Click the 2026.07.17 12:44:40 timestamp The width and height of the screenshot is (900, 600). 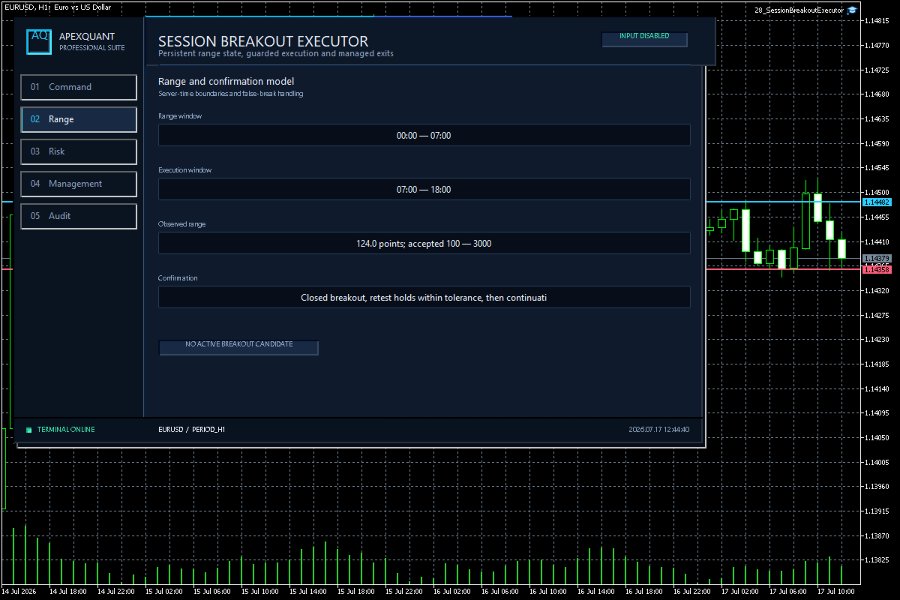pos(659,429)
